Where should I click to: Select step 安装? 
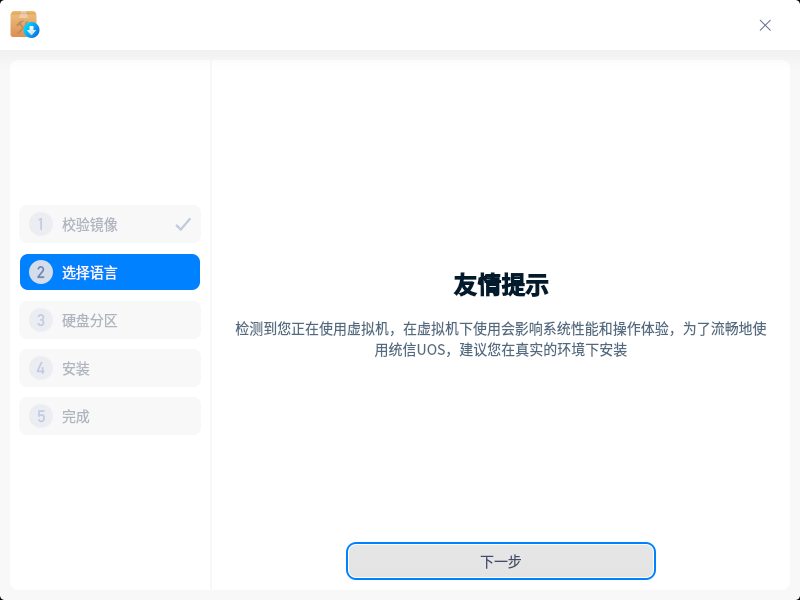[110, 368]
